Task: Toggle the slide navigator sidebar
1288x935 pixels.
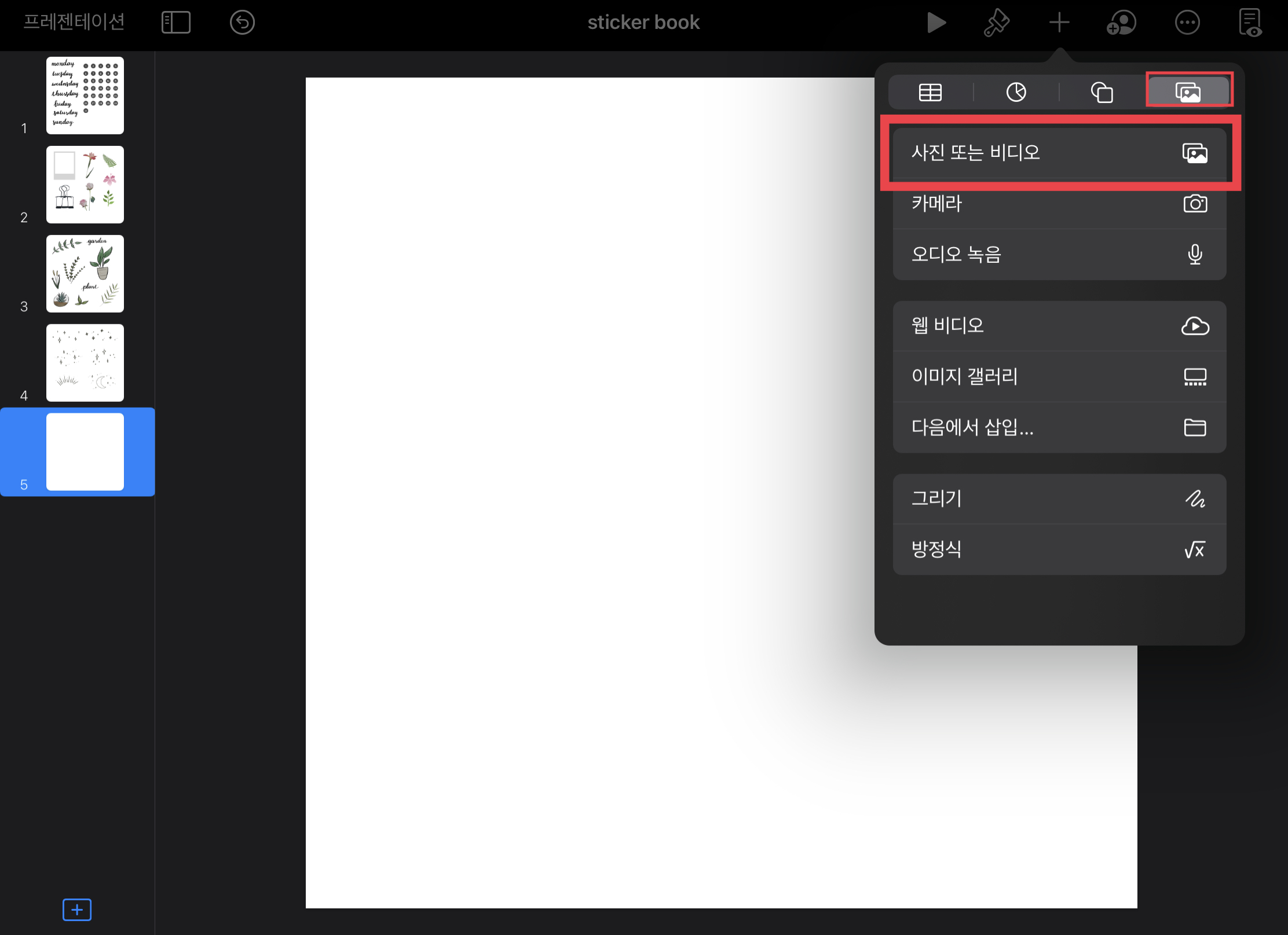Action: pos(176,23)
